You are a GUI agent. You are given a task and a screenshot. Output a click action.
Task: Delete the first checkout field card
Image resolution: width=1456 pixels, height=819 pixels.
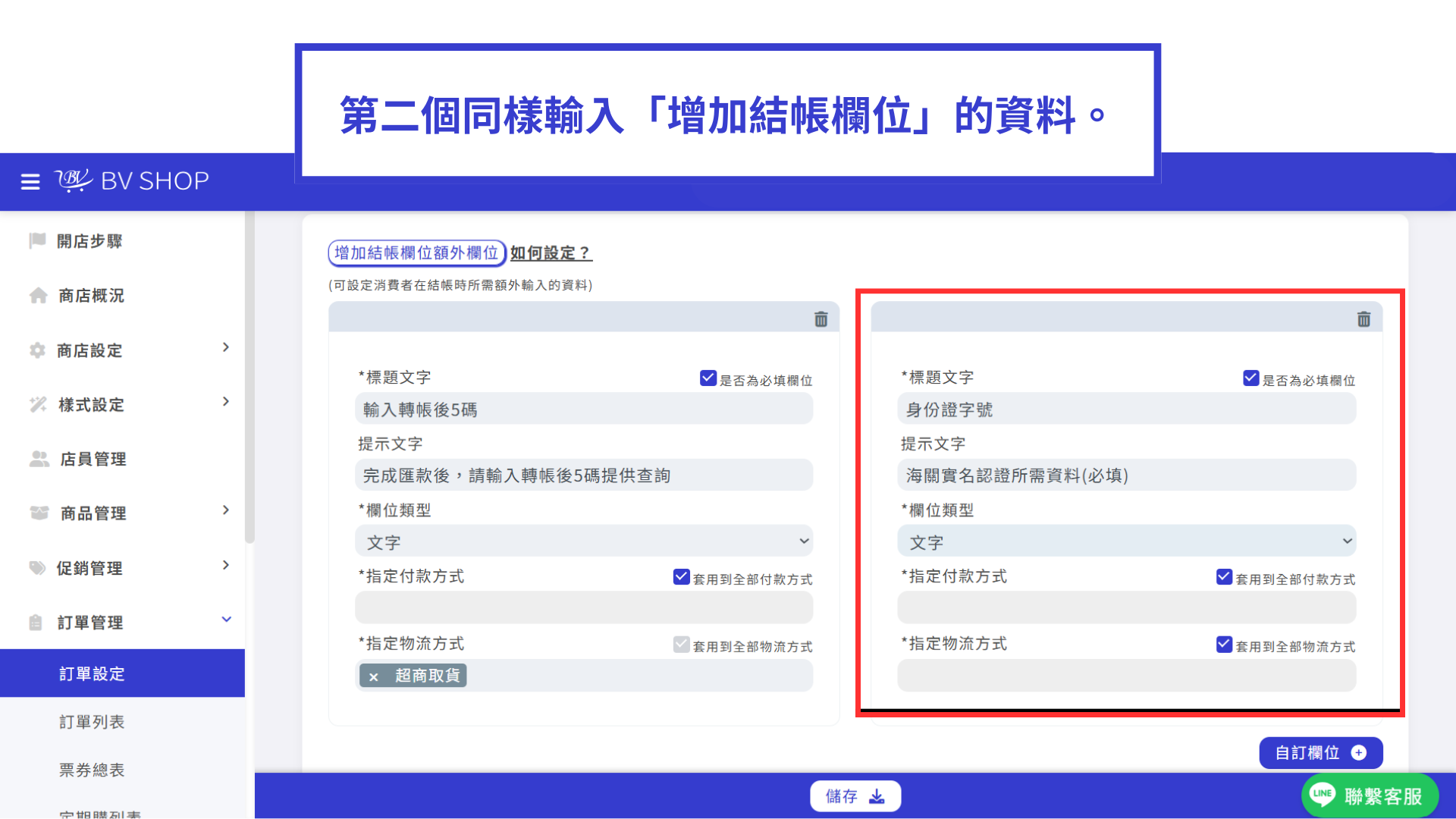tap(821, 319)
